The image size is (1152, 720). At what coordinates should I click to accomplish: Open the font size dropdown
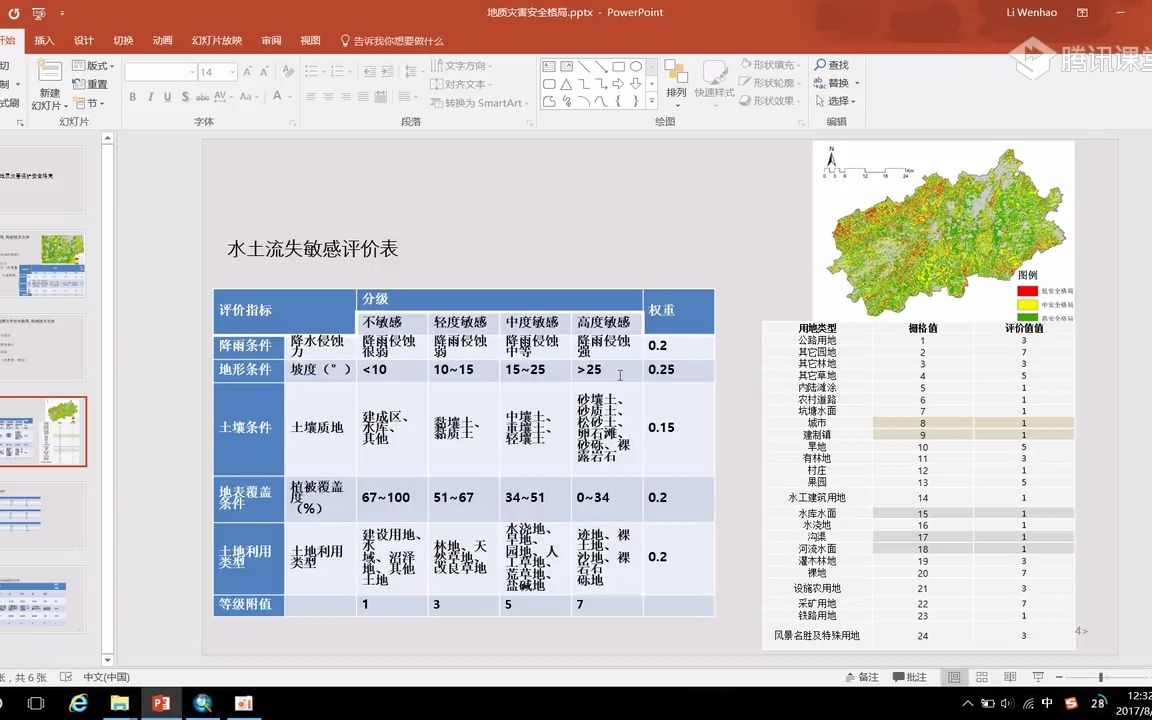[232, 72]
